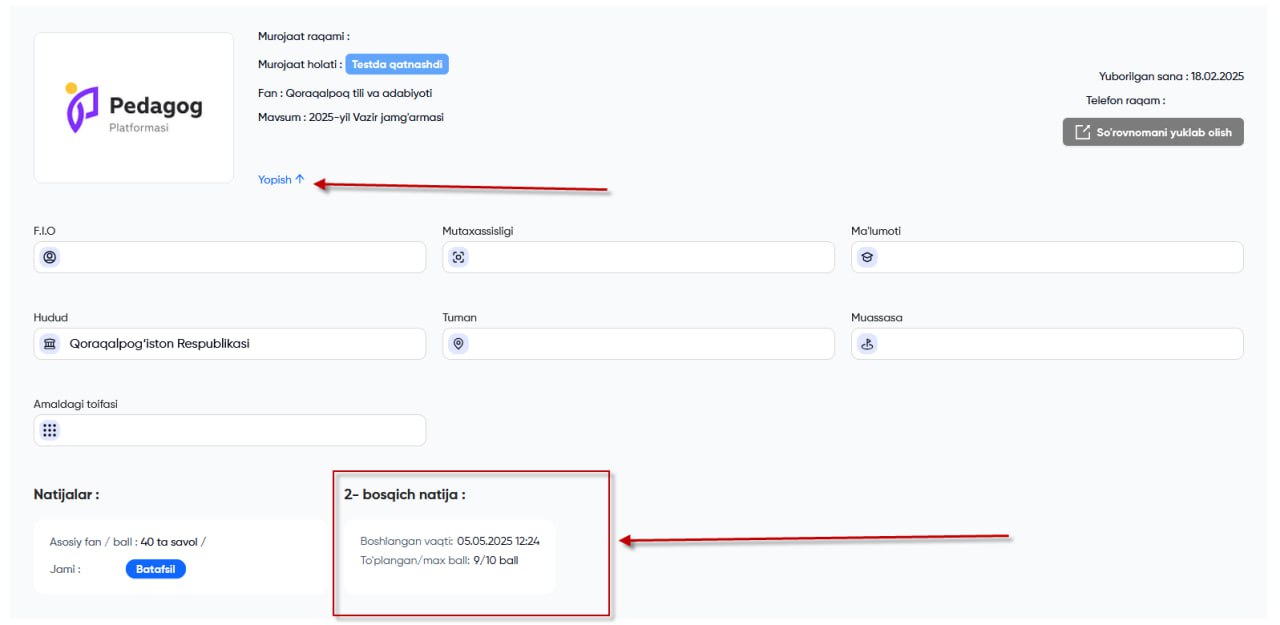
Task: Click the location pin icon in Tuman field
Action: tap(459, 344)
